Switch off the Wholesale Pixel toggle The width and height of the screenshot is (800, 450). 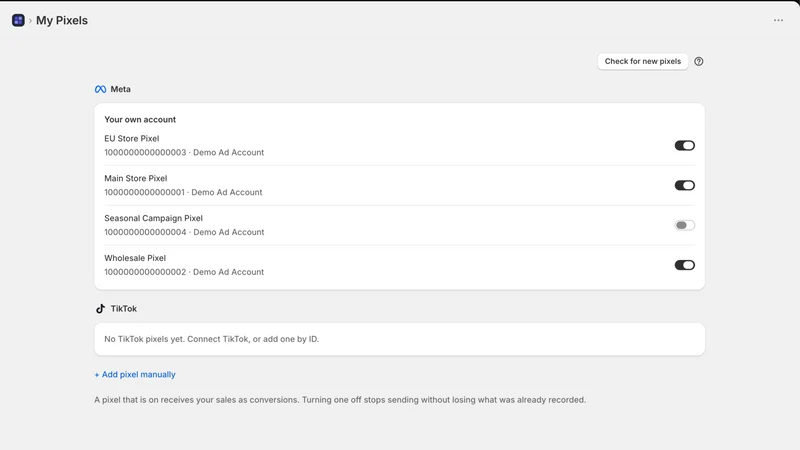(685, 265)
